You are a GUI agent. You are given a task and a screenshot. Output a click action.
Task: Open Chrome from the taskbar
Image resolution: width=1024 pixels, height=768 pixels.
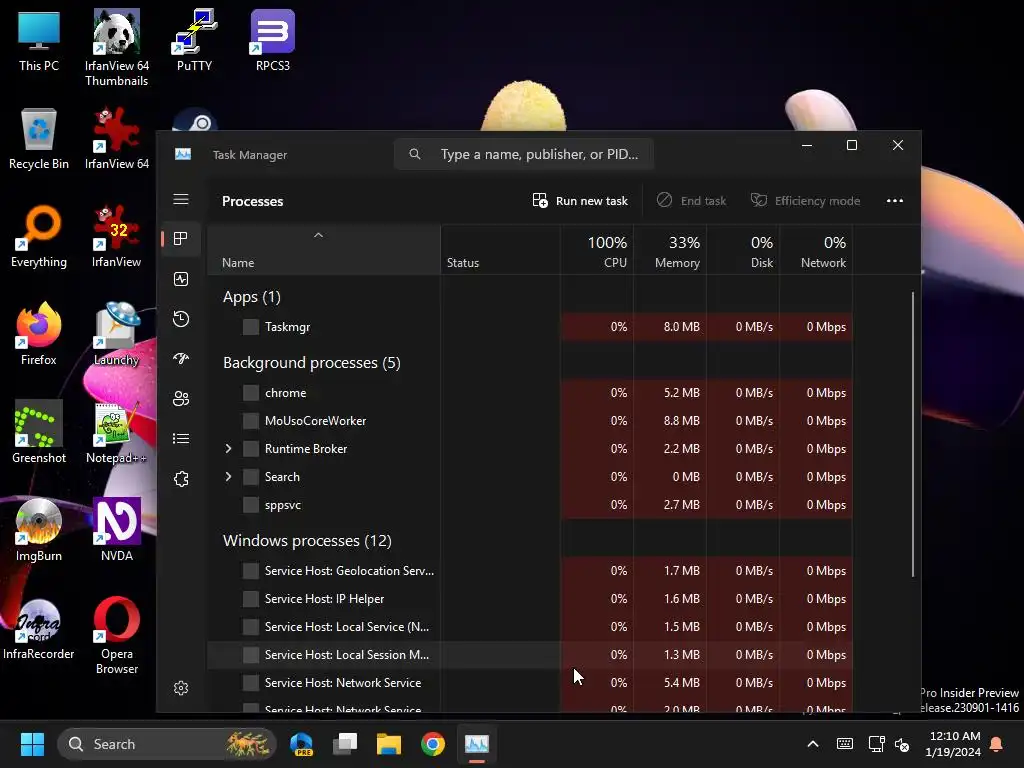(432, 744)
